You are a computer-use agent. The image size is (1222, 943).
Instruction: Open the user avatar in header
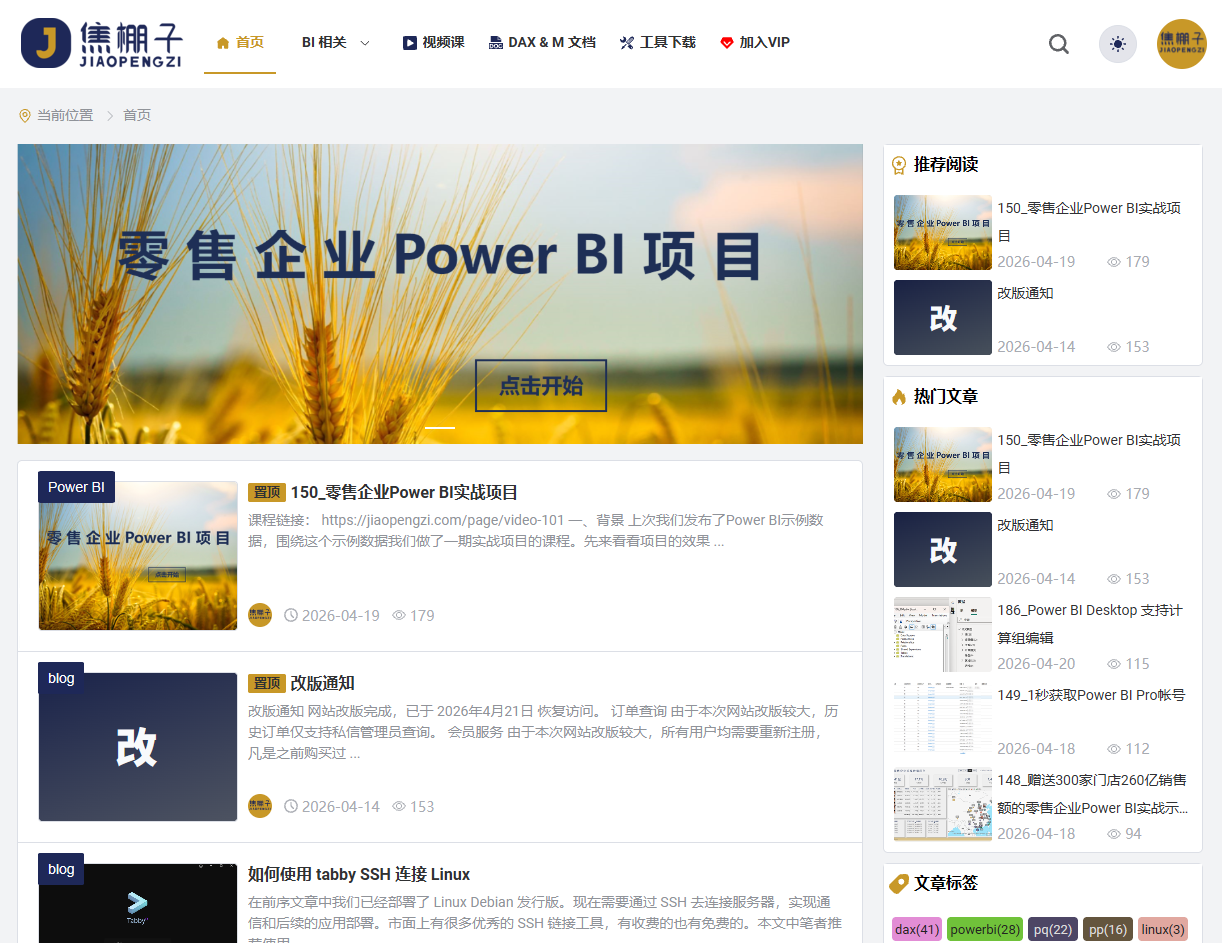1182,44
